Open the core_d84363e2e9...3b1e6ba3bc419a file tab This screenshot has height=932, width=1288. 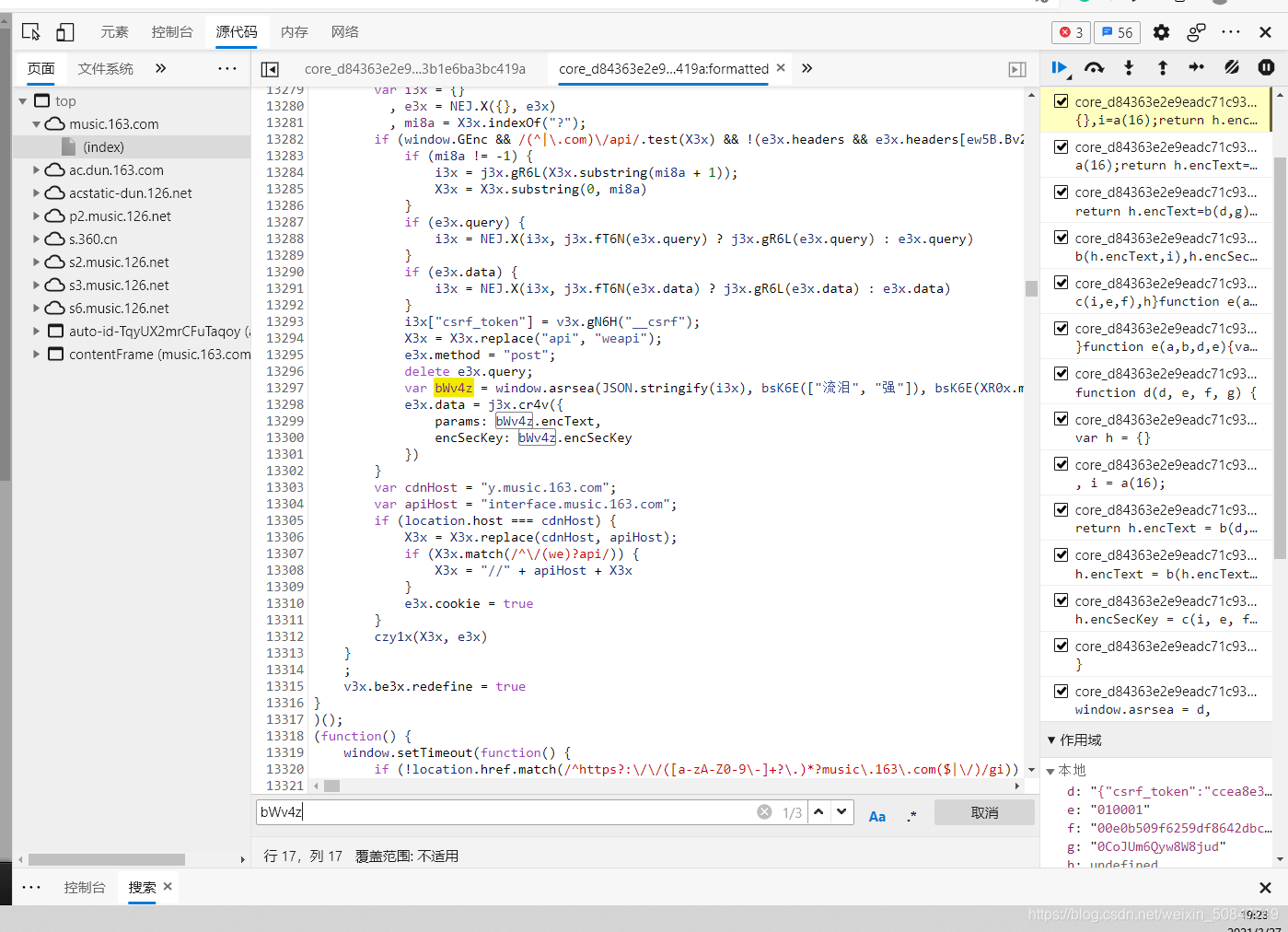[415, 68]
